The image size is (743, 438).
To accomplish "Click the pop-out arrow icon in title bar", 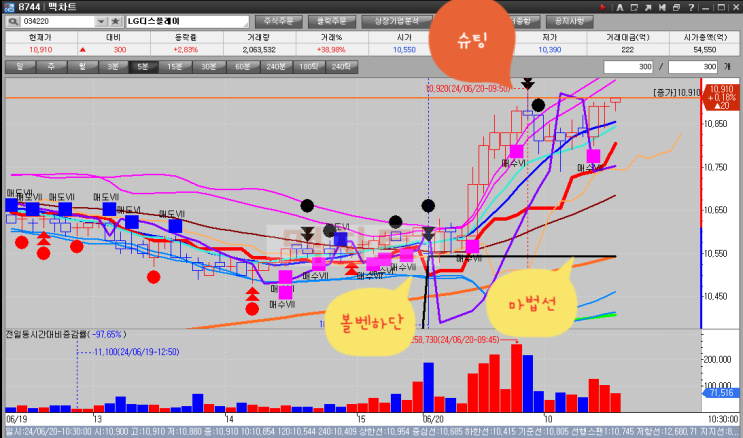I will click(x=648, y=8).
